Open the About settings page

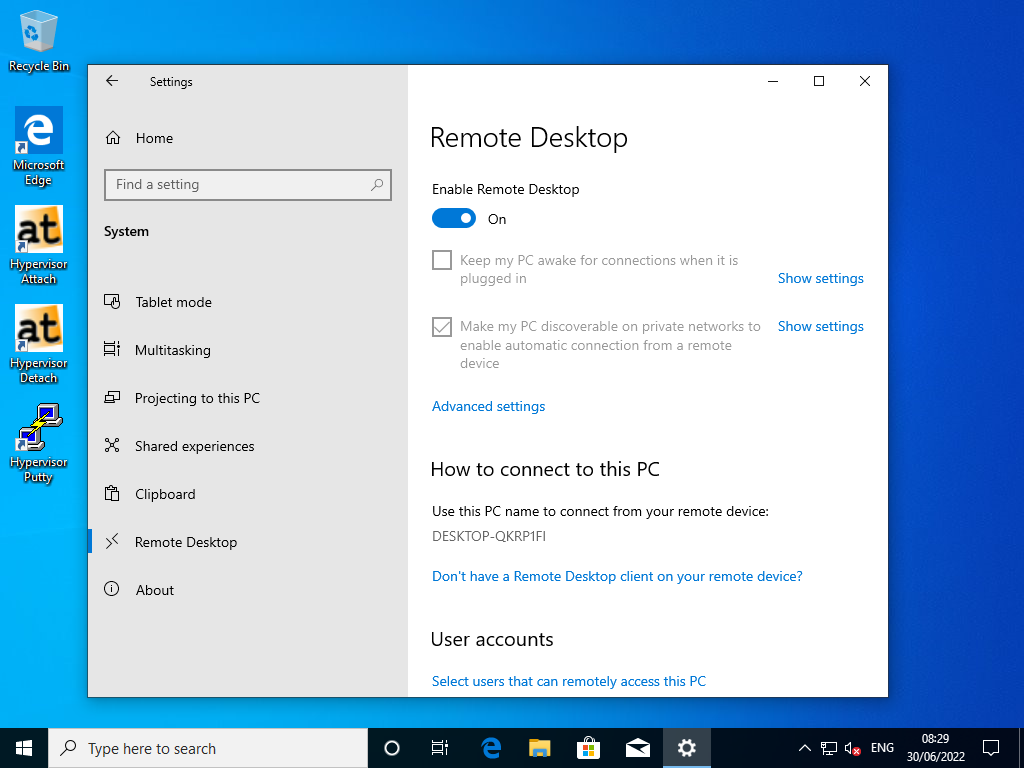(x=155, y=589)
